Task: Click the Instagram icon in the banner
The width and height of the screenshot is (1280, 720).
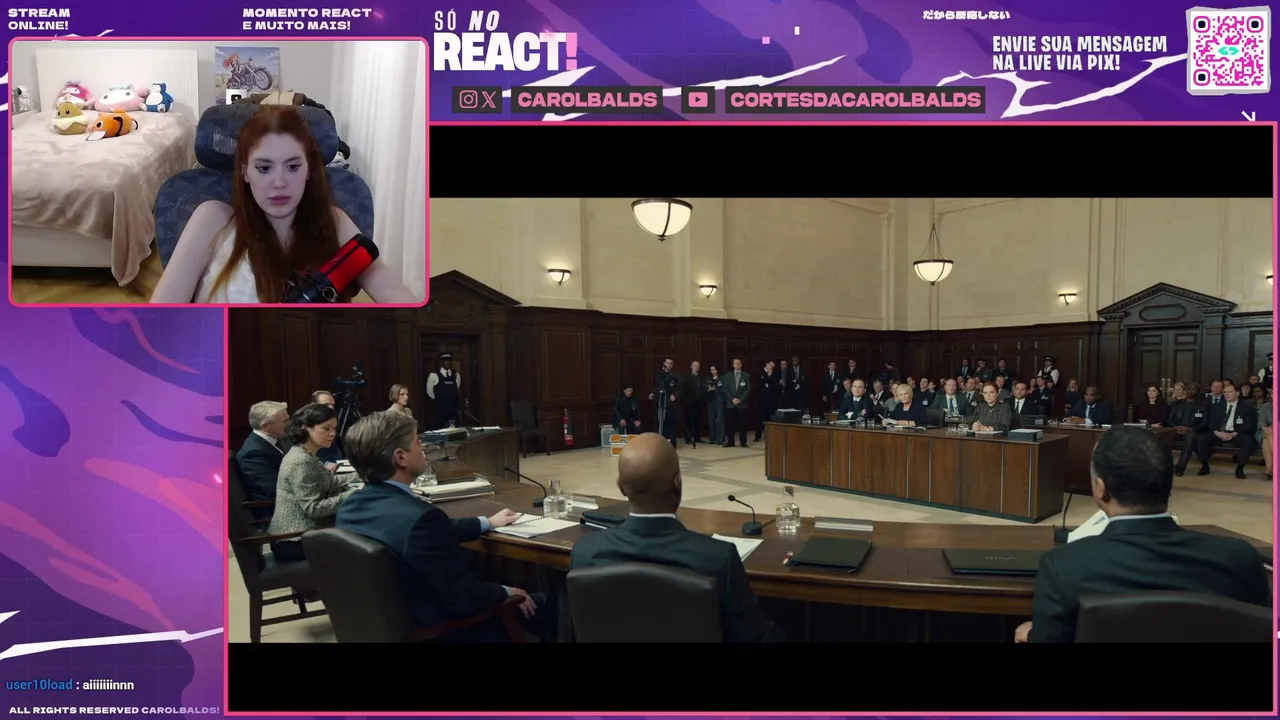Action: point(468,99)
